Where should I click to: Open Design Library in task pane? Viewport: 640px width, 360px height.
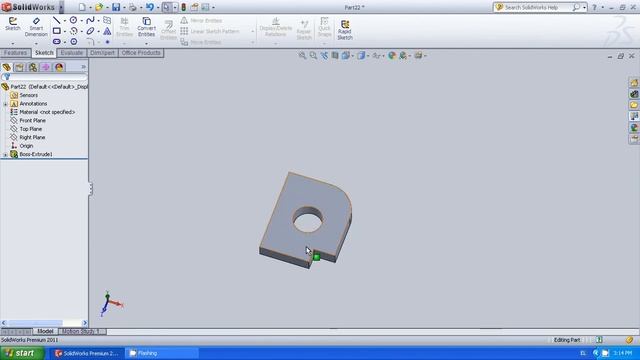[x=634, y=94]
